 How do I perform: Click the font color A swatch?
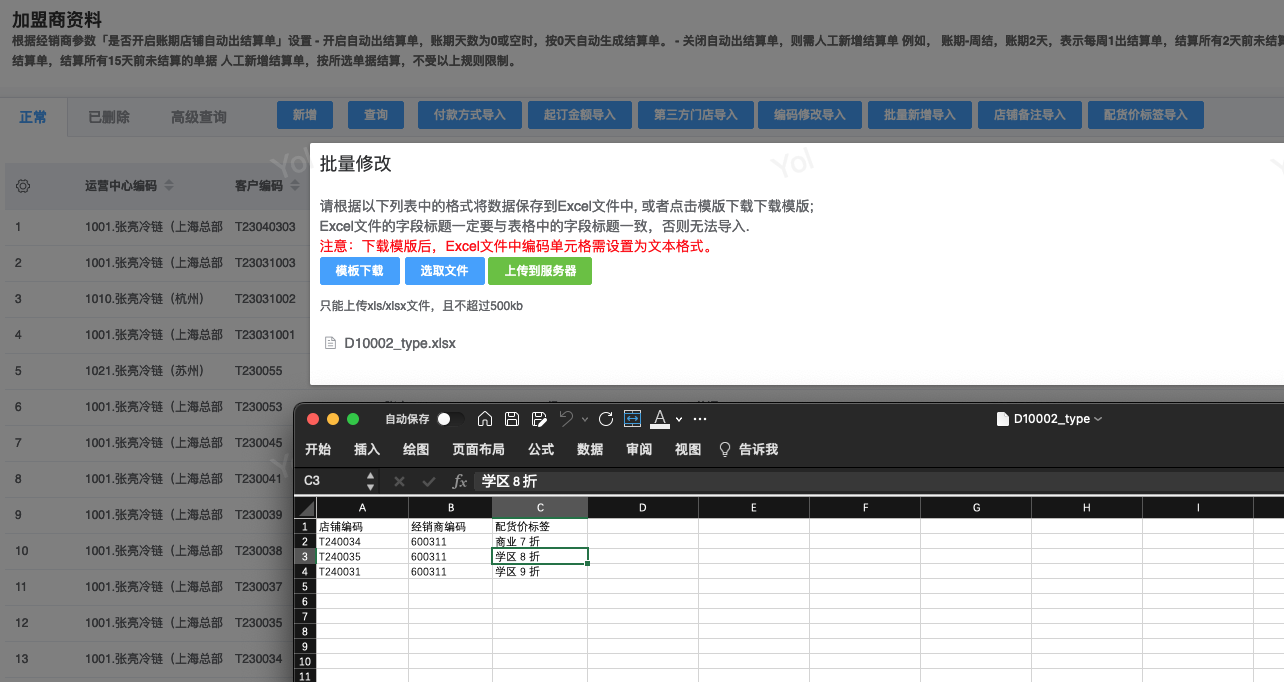click(659, 419)
